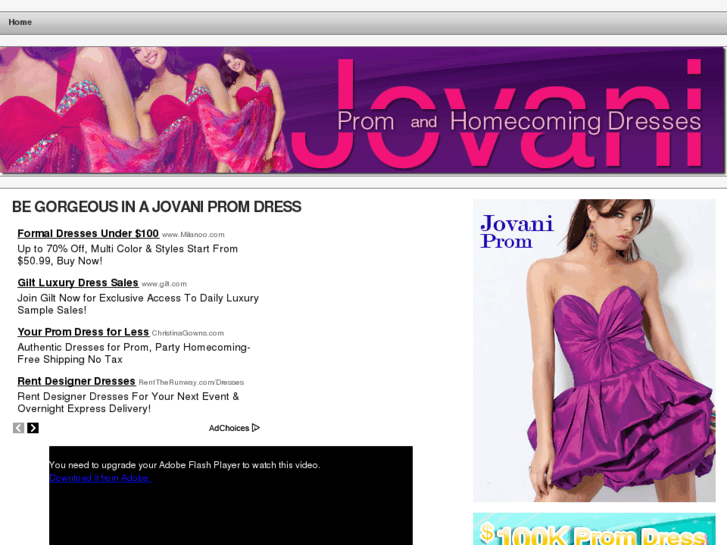
Task: Click the $100K Prom Dress banner
Action: (x=594, y=529)
